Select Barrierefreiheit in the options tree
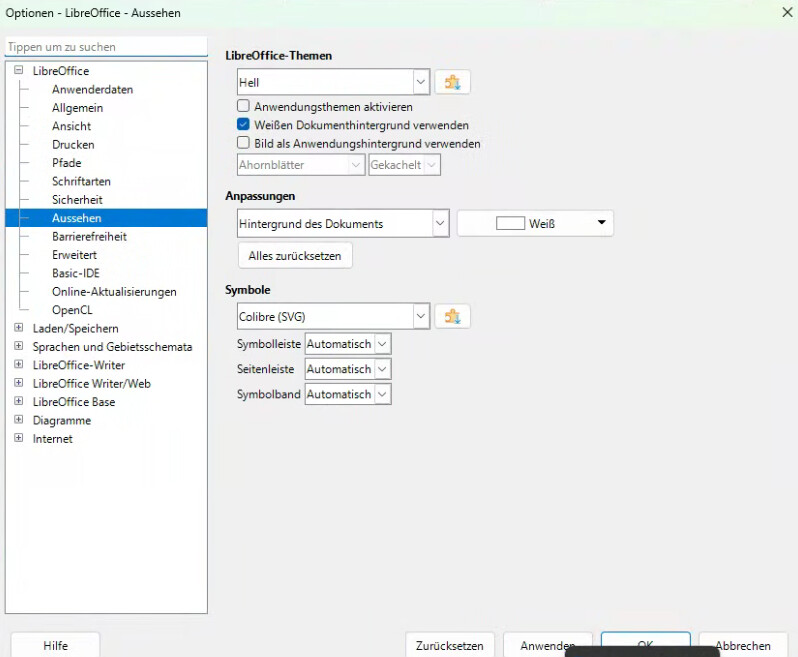Viewport: 798px width, 657px height. point(89,237)
